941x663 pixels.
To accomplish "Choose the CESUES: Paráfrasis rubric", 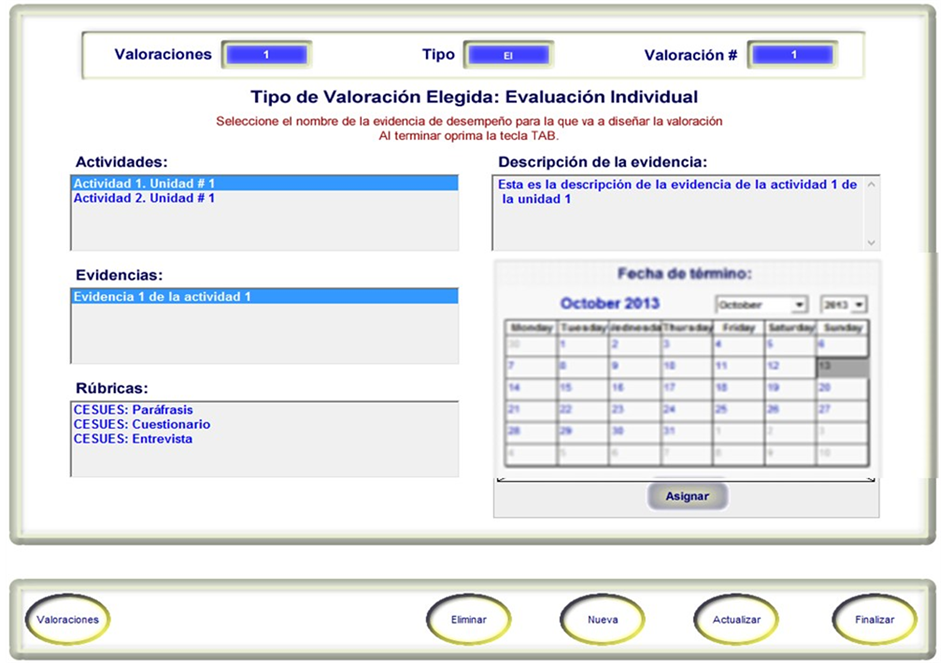I will [x=133, y=410].
